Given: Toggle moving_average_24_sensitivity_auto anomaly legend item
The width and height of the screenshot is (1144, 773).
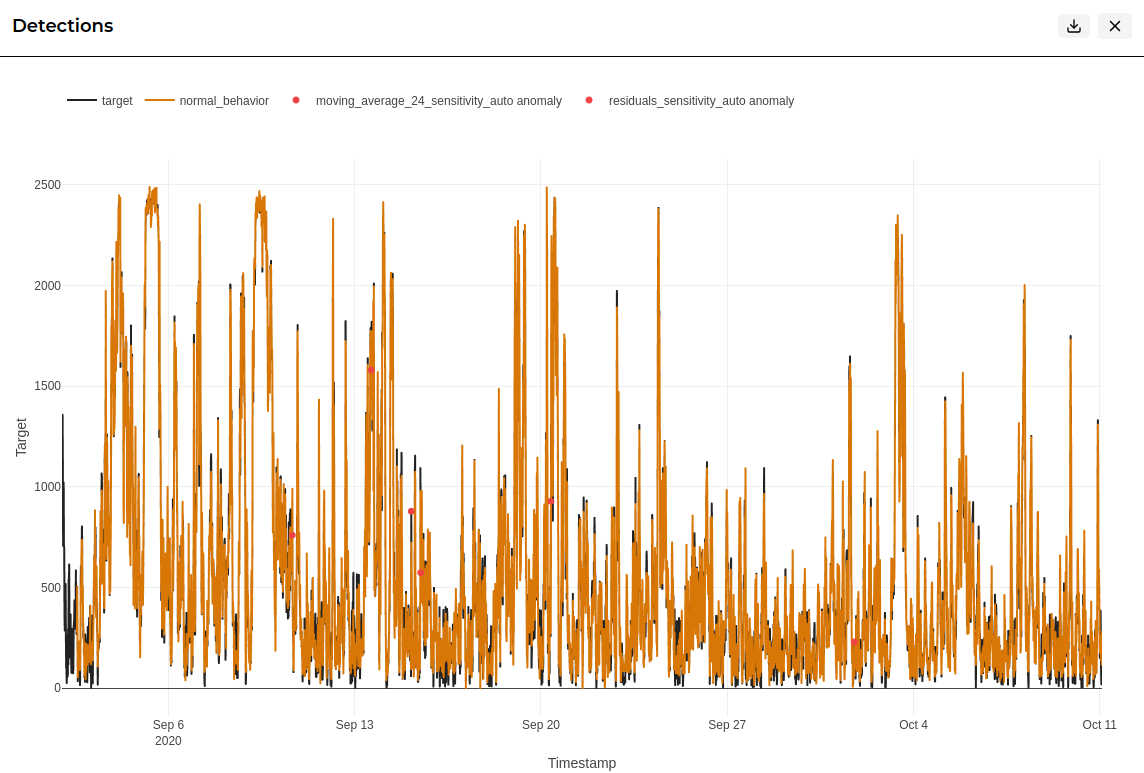Looking at the screenshot, I should [x=427, y=101].
